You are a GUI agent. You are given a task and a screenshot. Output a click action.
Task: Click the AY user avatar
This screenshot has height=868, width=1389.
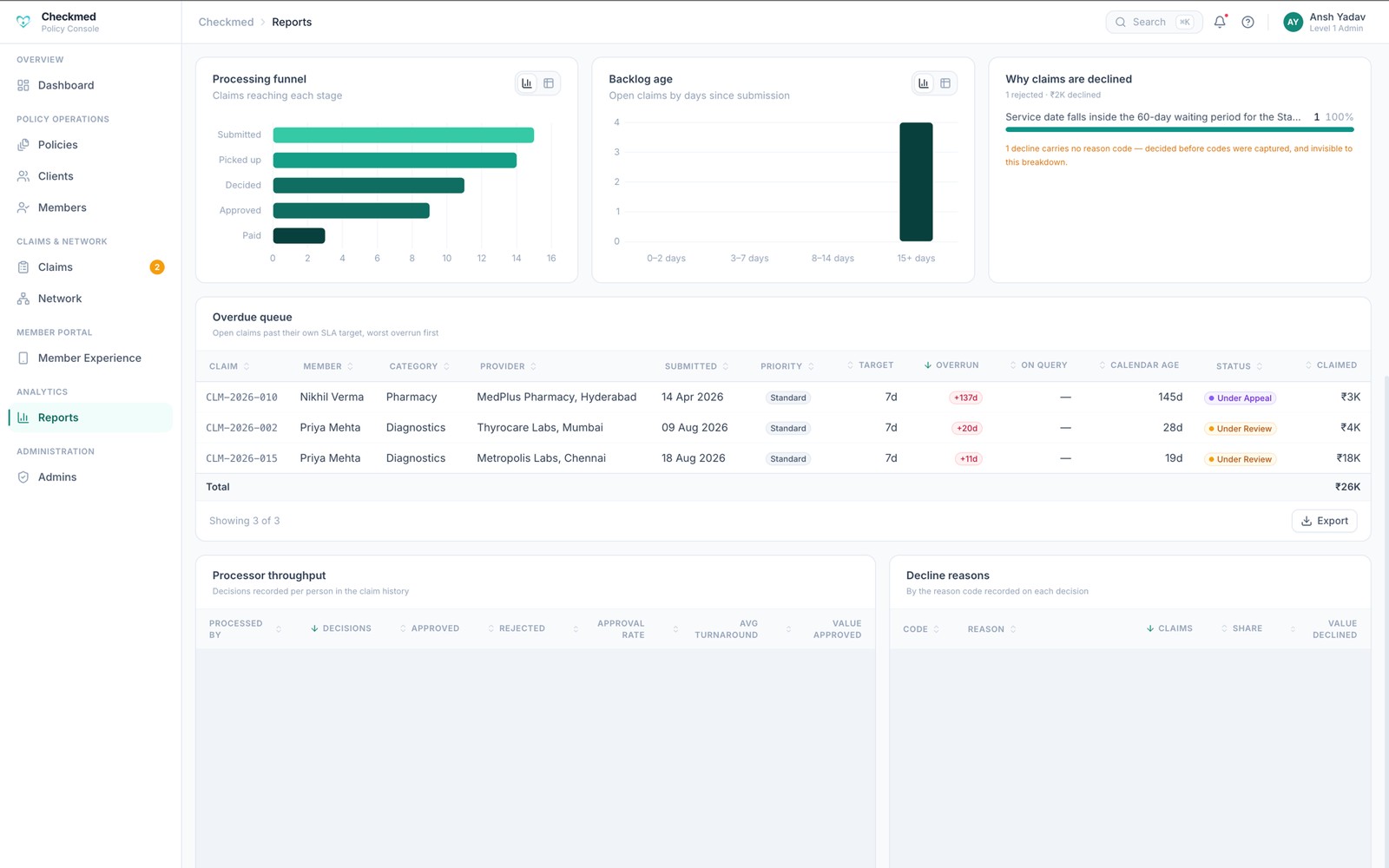[x=1293, y=22]
